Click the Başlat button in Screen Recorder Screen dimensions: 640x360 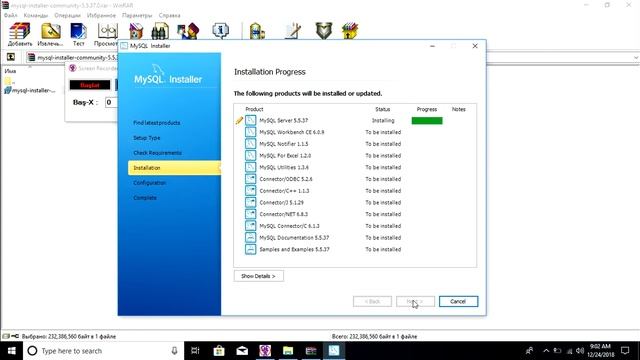coord(90,85)
